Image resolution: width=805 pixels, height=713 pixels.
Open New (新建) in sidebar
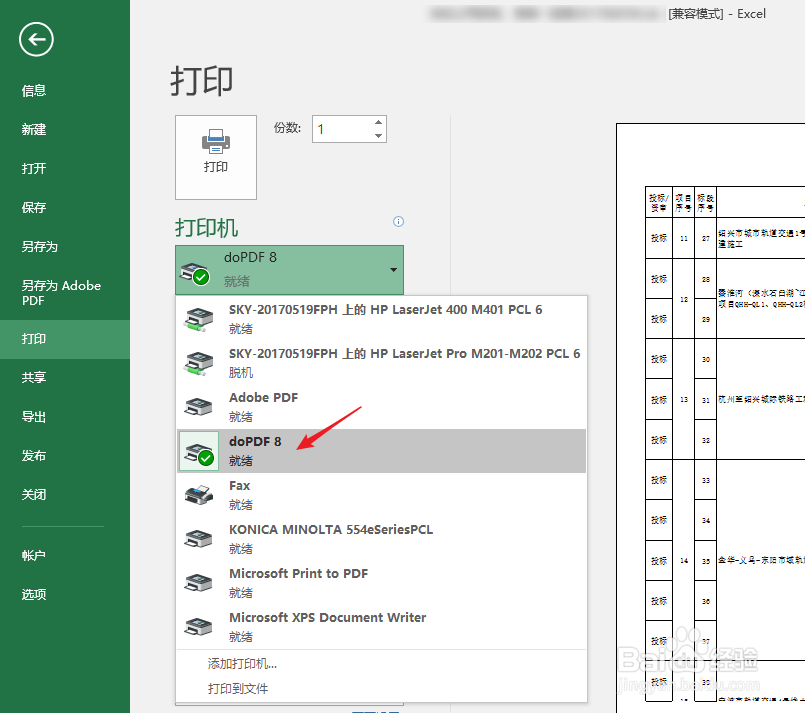pos(34,129)
